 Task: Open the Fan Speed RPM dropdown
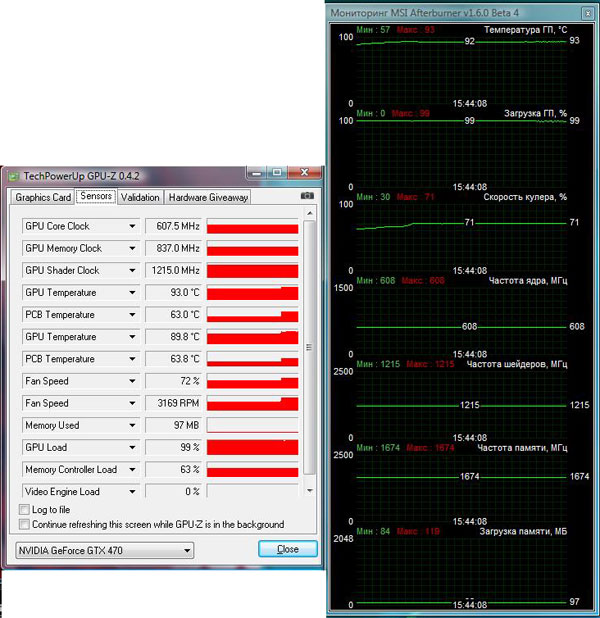[x=132, y=403]
